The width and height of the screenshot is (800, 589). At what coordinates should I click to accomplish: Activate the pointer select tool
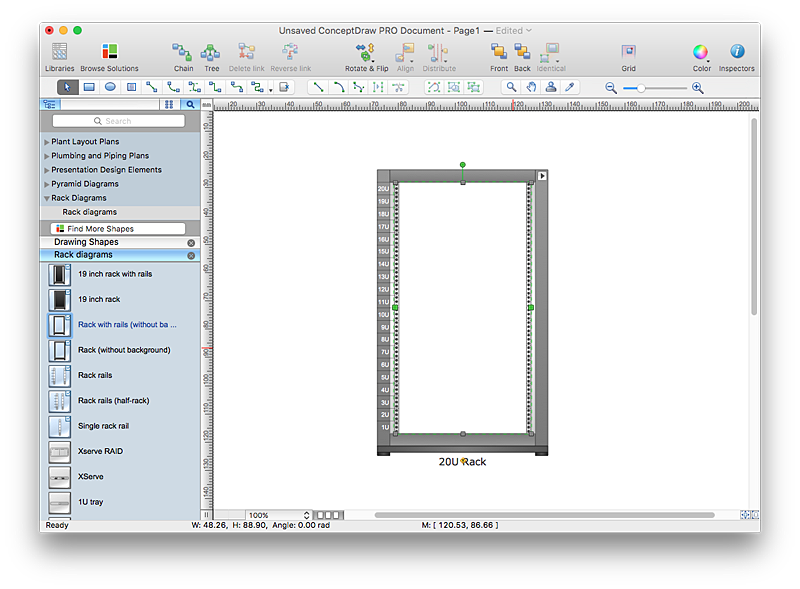pos(67,88)
